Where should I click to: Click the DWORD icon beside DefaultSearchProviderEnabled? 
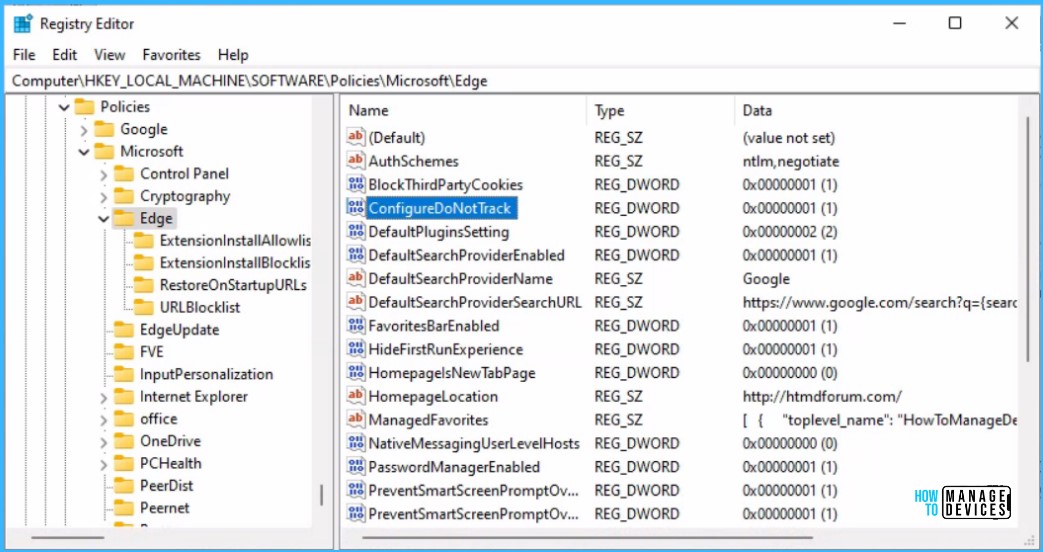pos(356,255)
